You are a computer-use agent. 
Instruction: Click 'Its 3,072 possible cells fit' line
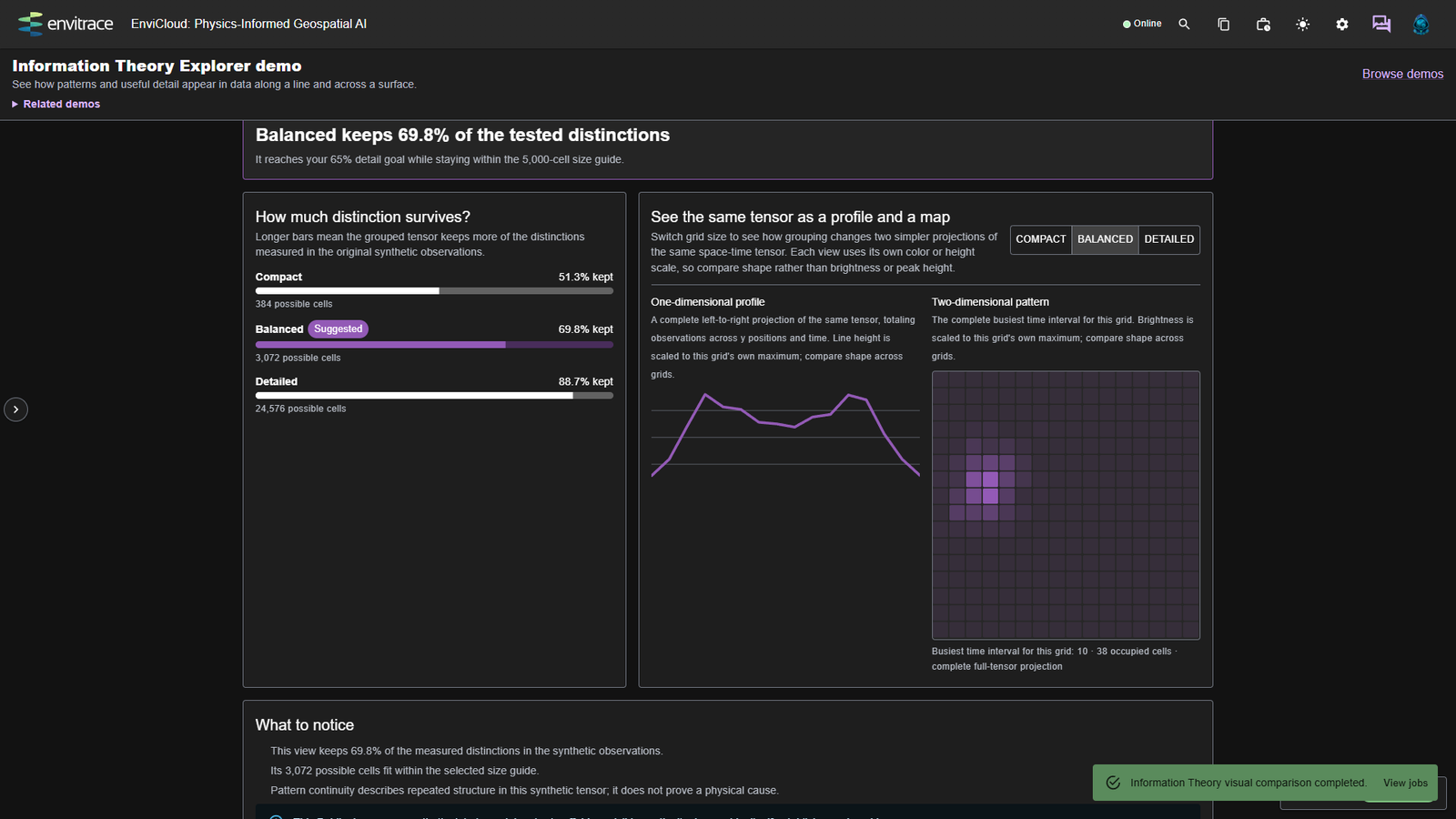[405, 771]
